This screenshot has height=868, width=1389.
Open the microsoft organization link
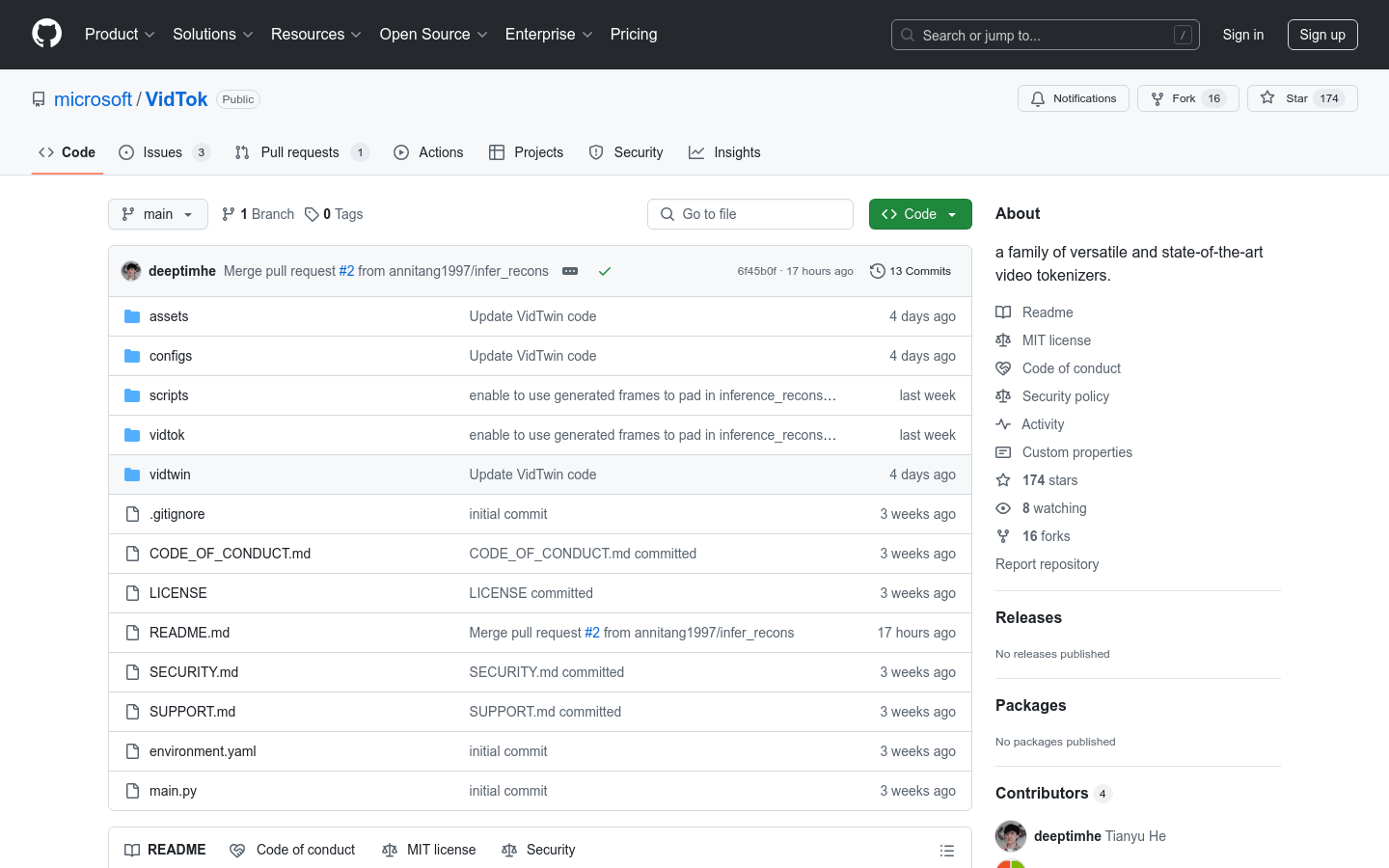point(93,99)
